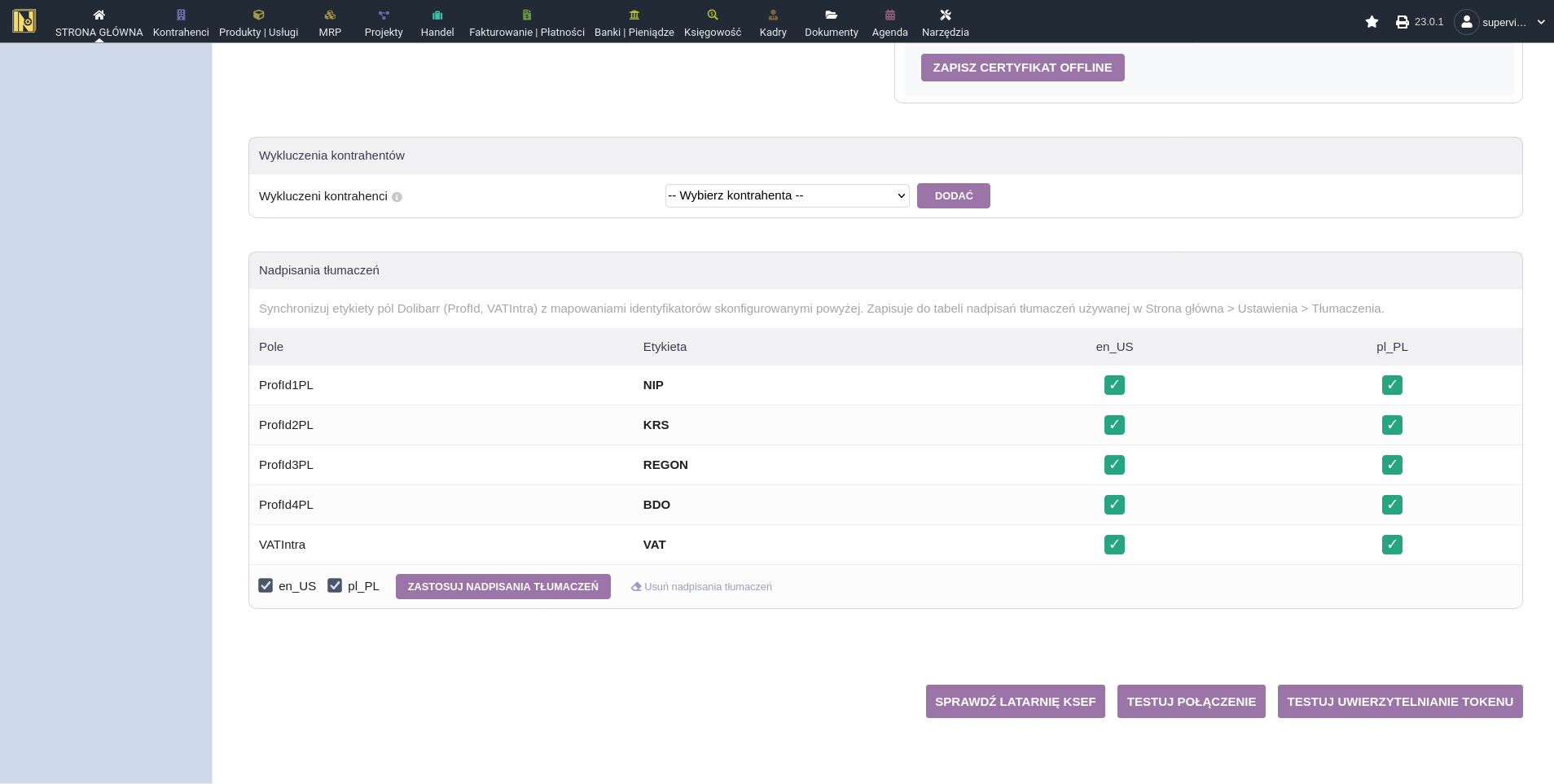Open the Księgowość accounting icon
This screenshot has width=1554, height=784.
(713, 15)
